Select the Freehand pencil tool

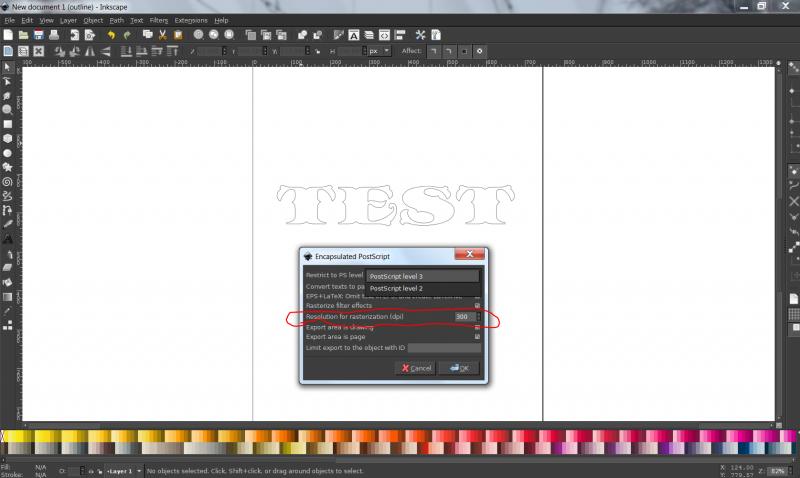(x=7, y=196)
